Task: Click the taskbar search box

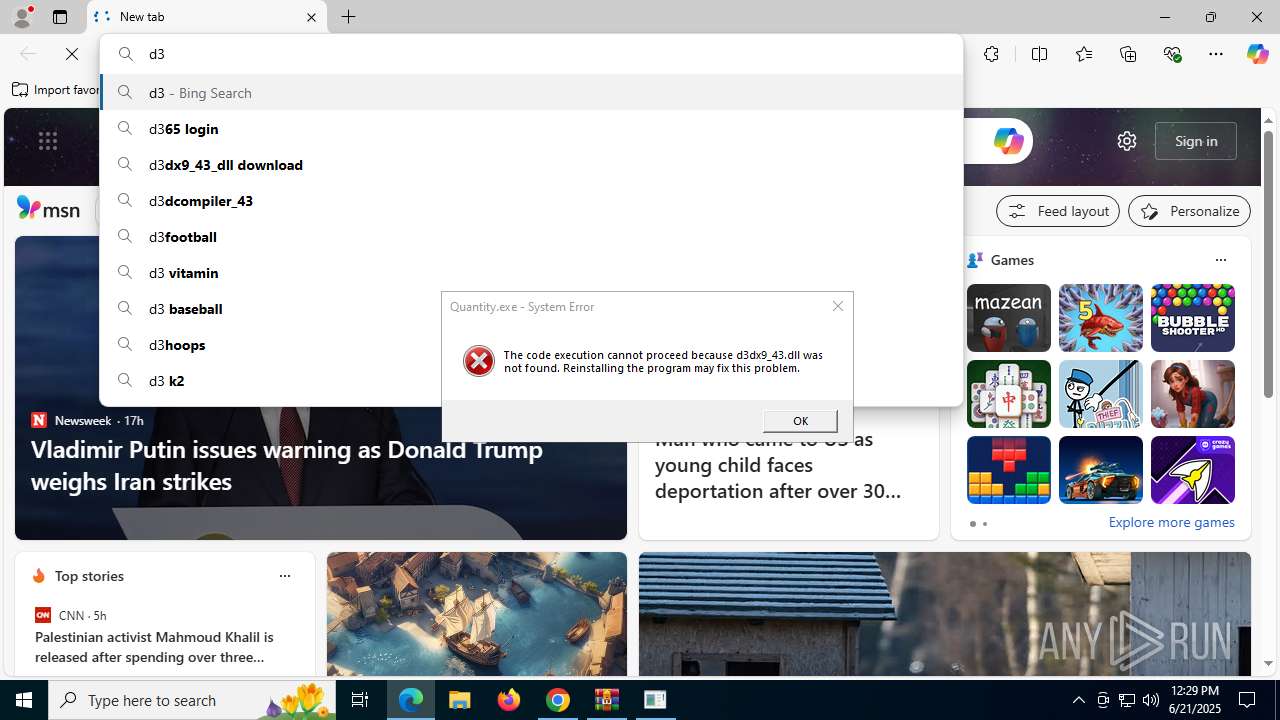Action: coord(192,700)
